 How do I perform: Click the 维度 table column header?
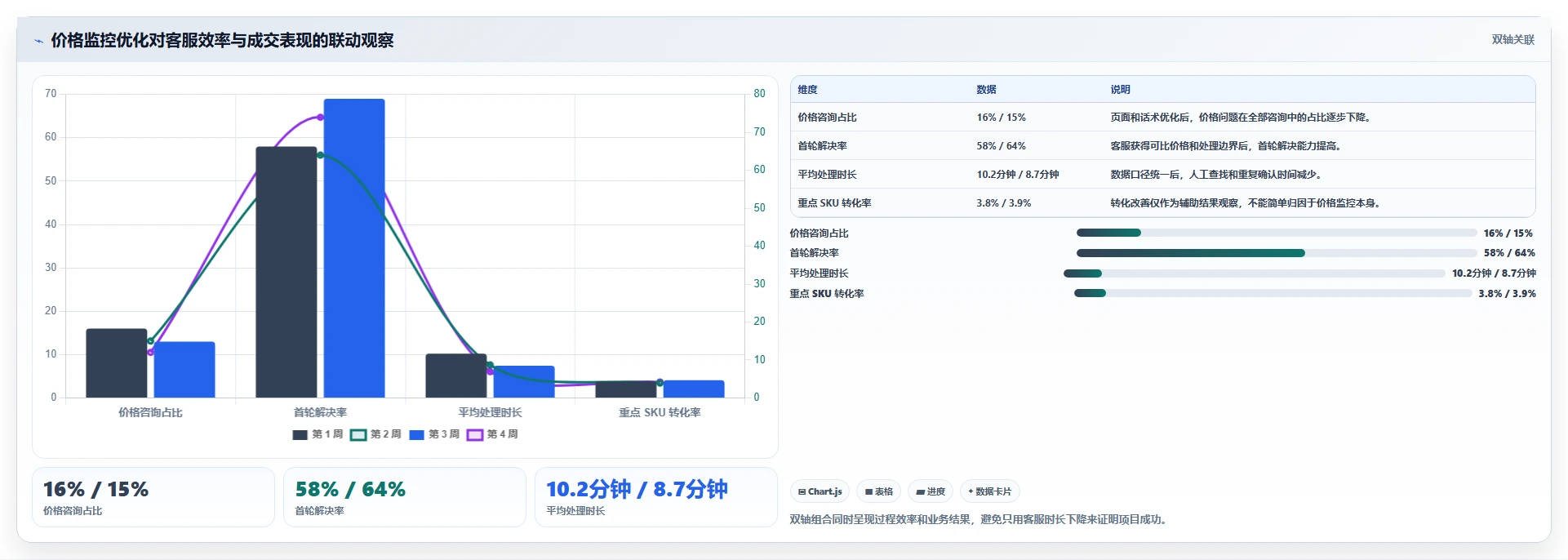tap(807, 90)
